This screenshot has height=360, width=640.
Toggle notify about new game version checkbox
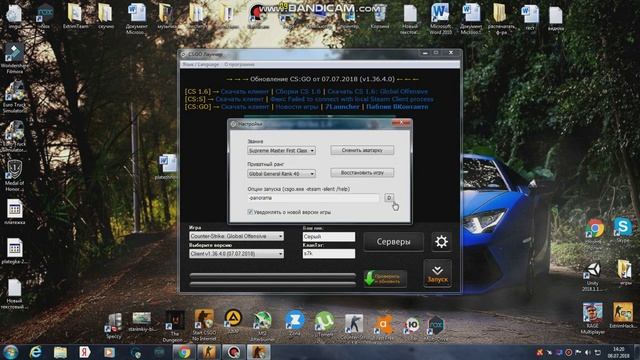point(250,212)
